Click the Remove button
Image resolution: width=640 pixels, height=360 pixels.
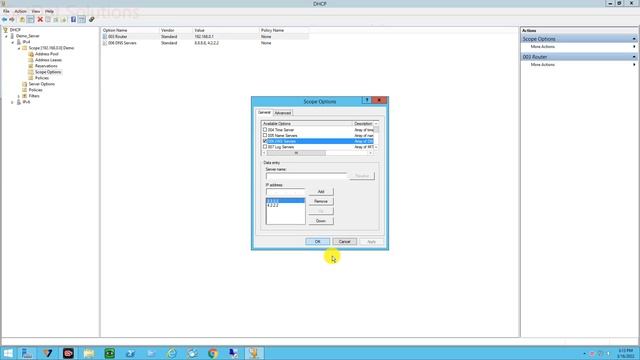coord(321,201)
